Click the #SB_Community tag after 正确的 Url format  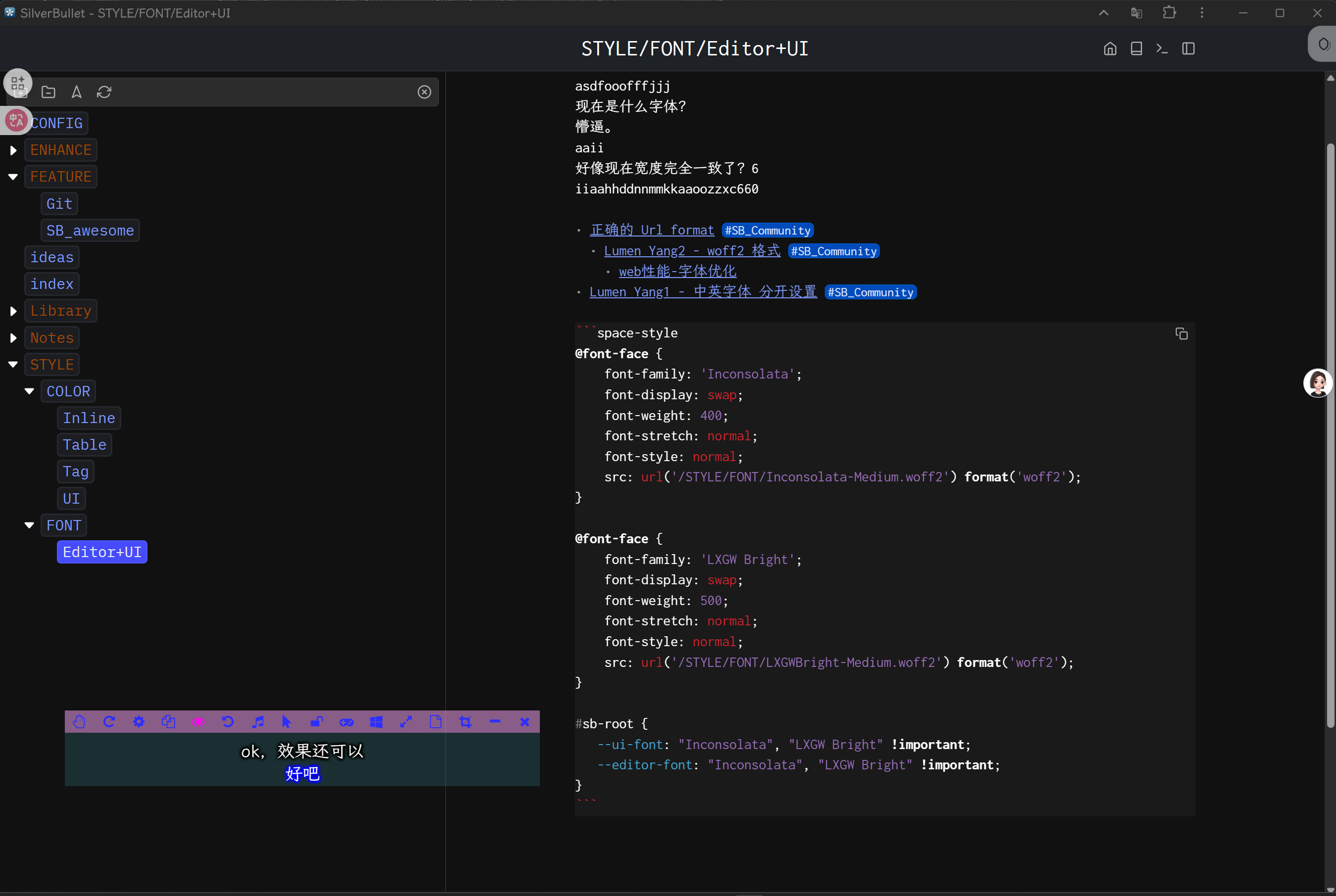click(x=767, y=230)
